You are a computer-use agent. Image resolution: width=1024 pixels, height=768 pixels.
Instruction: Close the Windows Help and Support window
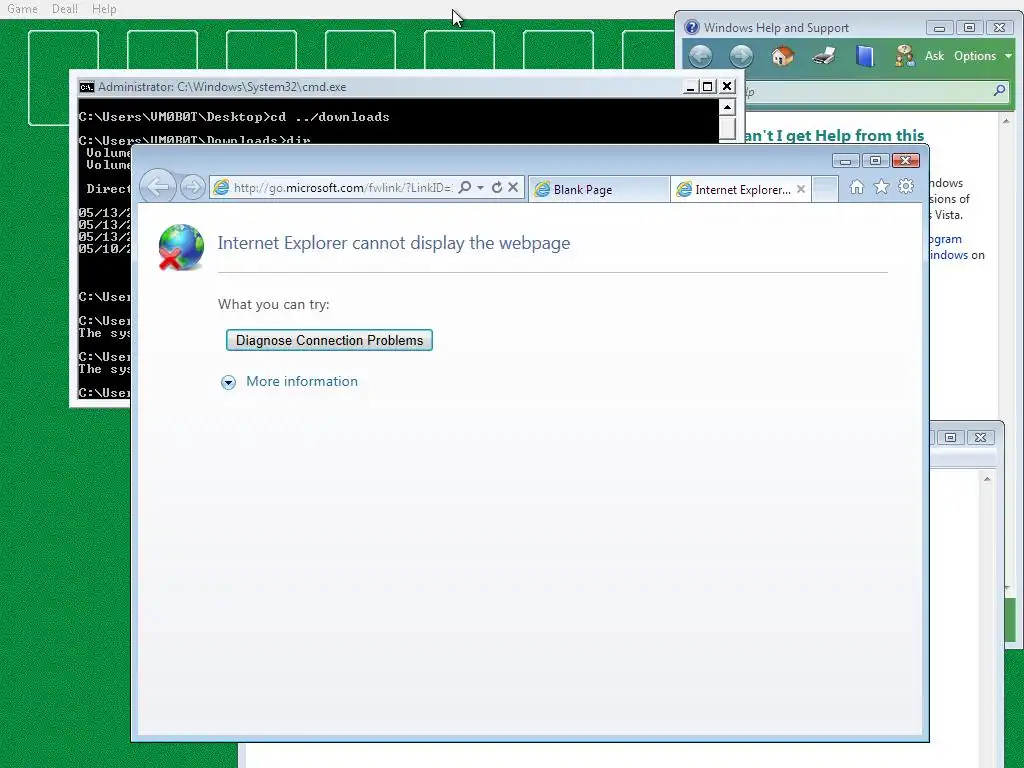pos(999,28)
